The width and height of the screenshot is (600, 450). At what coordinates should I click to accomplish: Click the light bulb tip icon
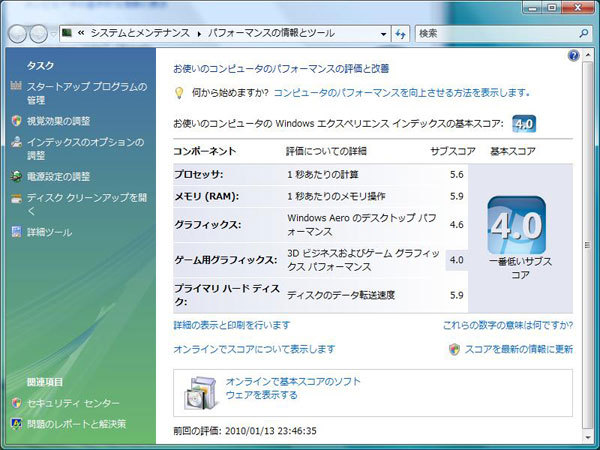click(179, 93)
